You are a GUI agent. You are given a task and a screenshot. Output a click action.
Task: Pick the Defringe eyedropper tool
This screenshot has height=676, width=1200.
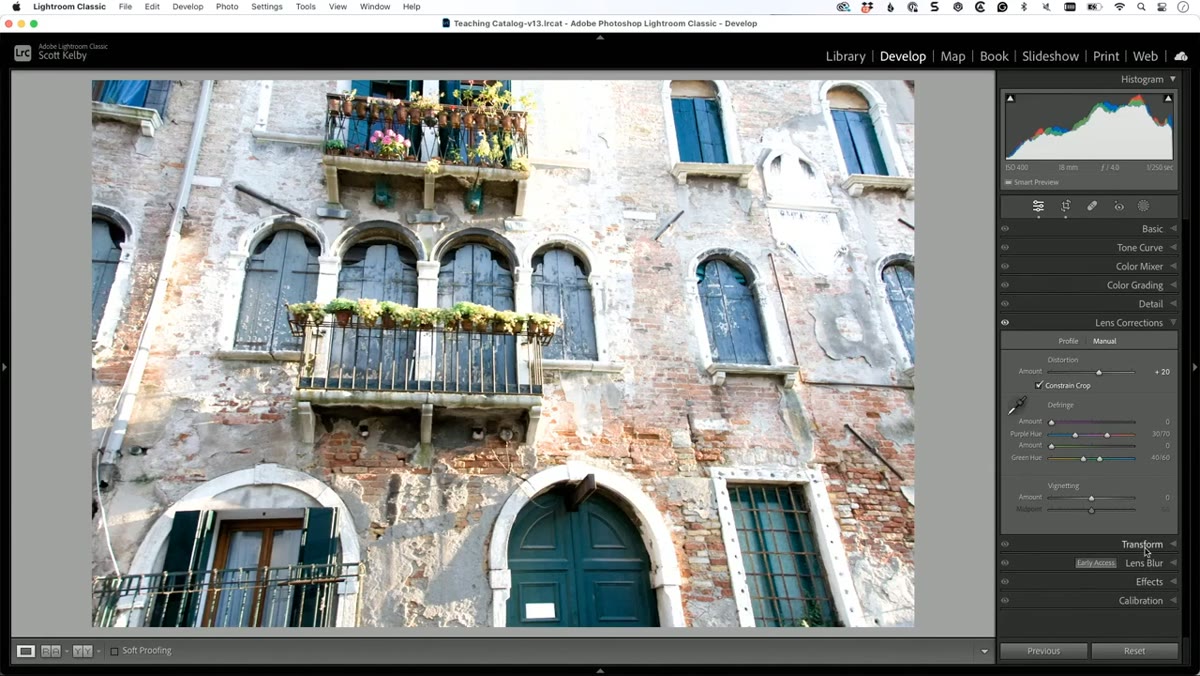click(x=1018, y=405)
